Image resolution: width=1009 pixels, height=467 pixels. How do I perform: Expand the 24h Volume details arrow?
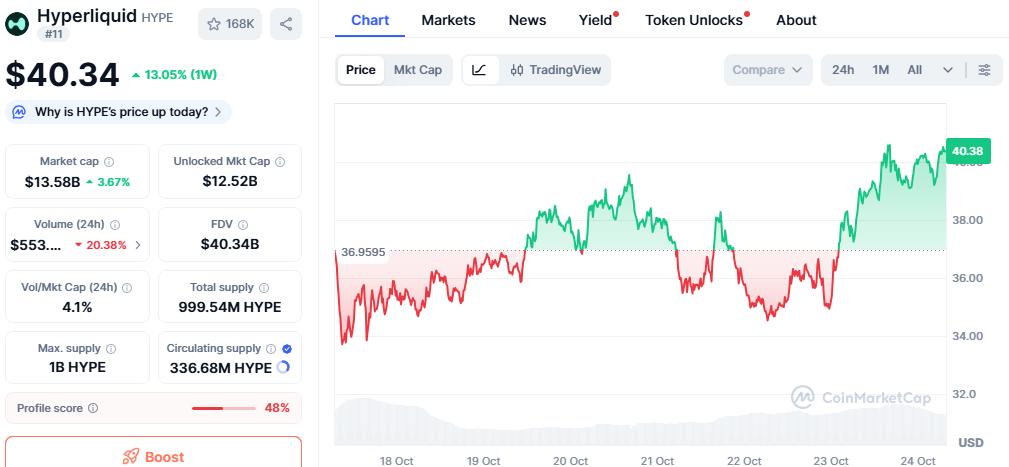click(138, 245)
